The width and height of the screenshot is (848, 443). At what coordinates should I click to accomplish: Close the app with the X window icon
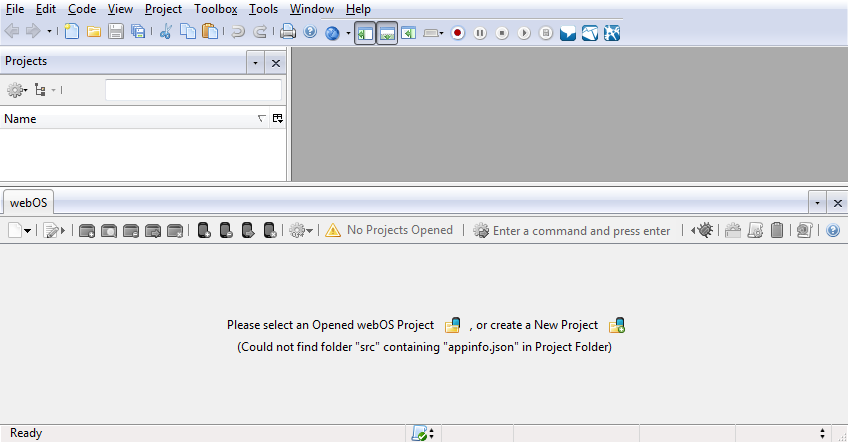pyautogui.click(x=175, y=231)
